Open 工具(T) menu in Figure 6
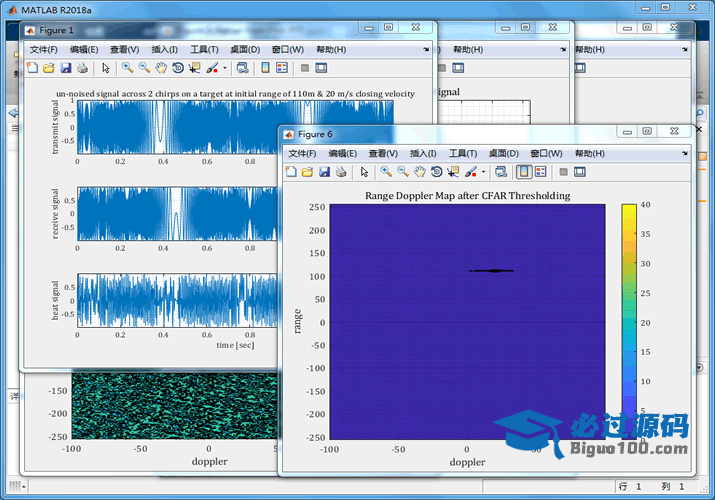715x500 pixels. tap(463, 154)
